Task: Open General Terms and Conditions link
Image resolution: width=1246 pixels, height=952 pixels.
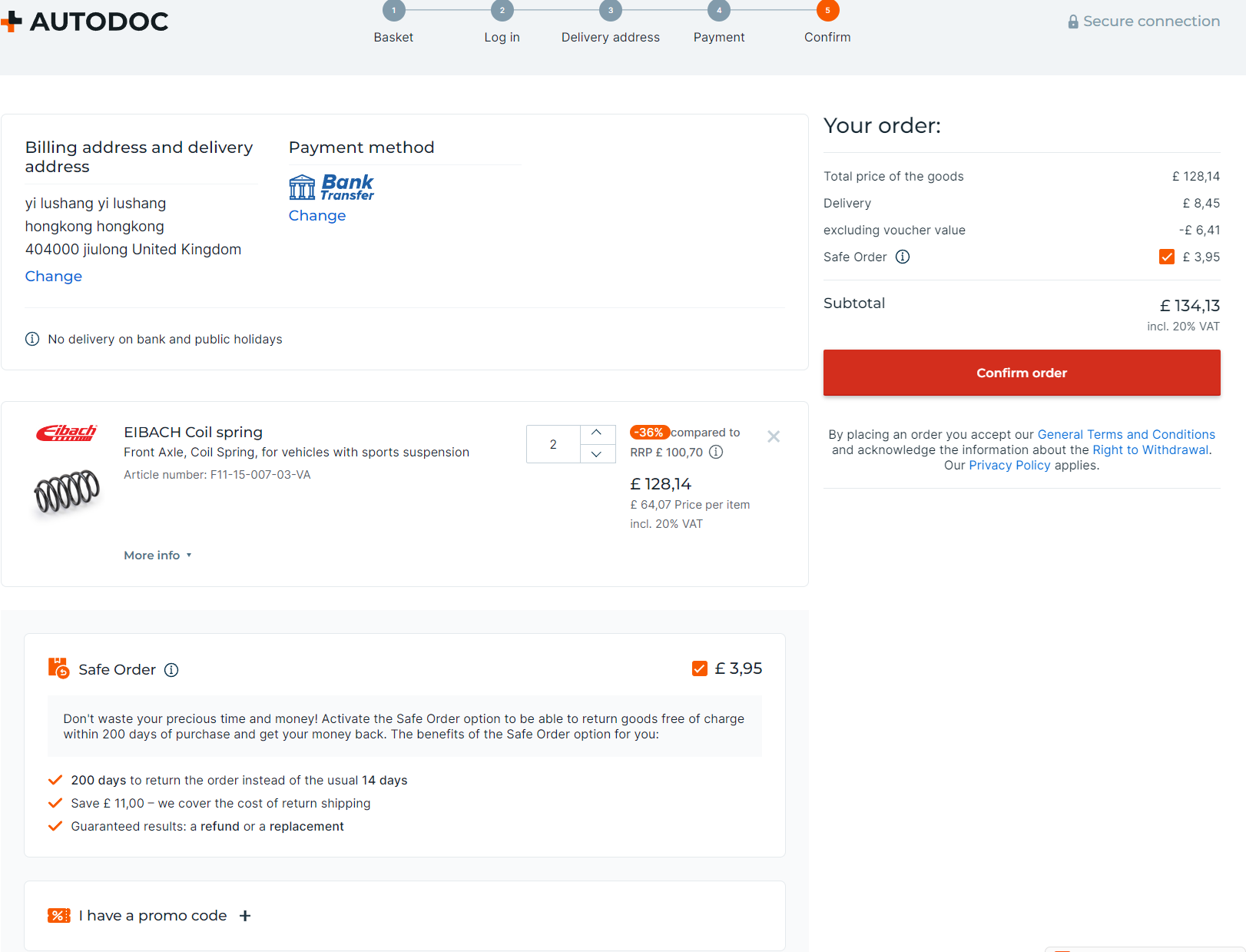Action: coord(1125,435)
